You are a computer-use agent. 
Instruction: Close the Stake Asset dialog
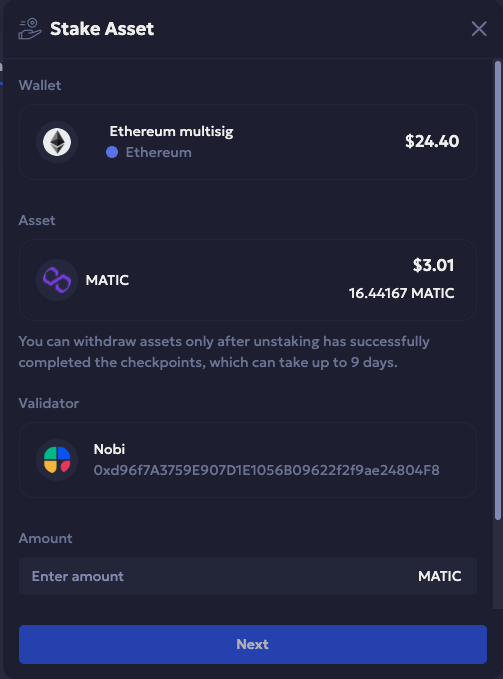[x=479, y=29]
